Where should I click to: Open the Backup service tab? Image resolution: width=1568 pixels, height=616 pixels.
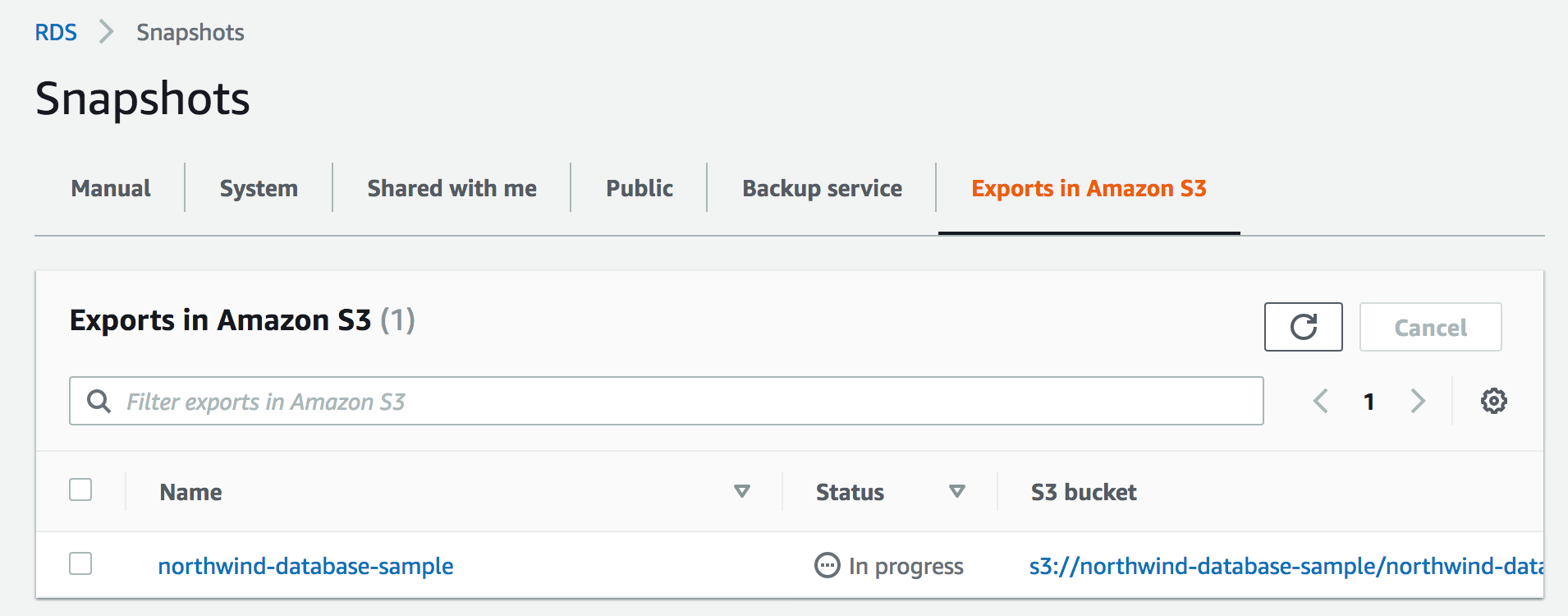(822, 188)
